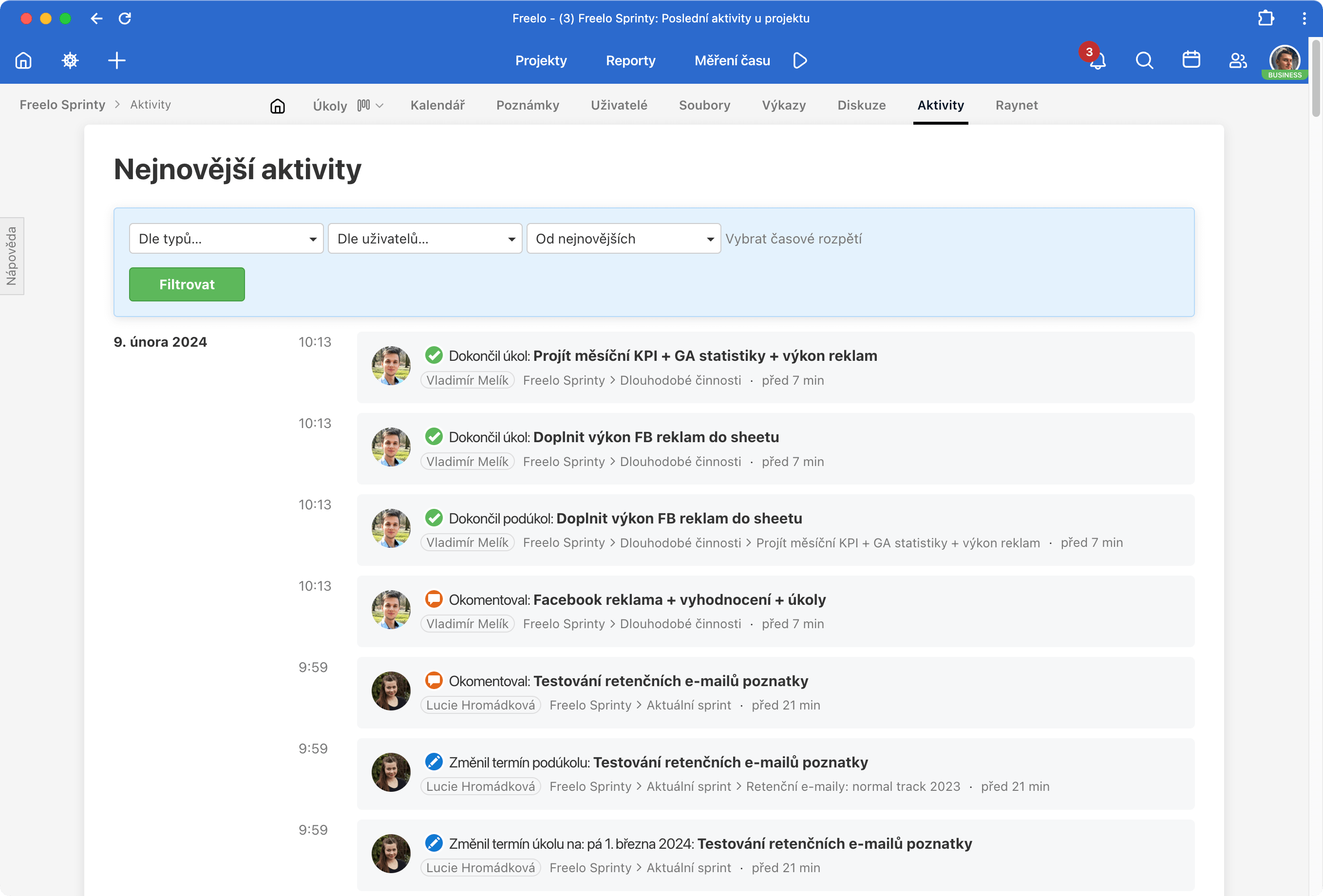Open Dlouhodobé činnosti link in KPI activity
This screenshot has height=896, width=1323.
(680, 380)
